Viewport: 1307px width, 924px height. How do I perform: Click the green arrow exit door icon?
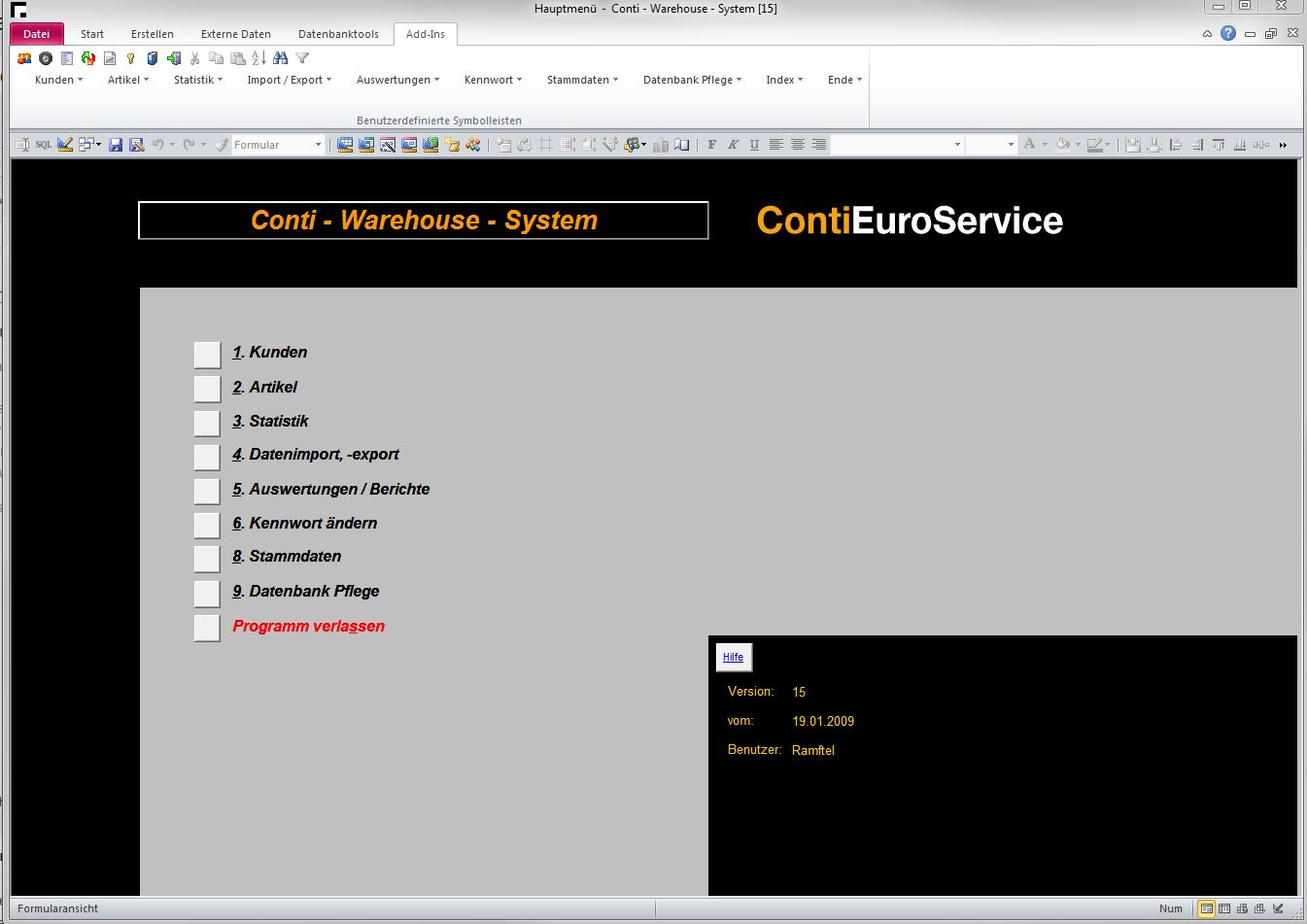tap(173, 58)
